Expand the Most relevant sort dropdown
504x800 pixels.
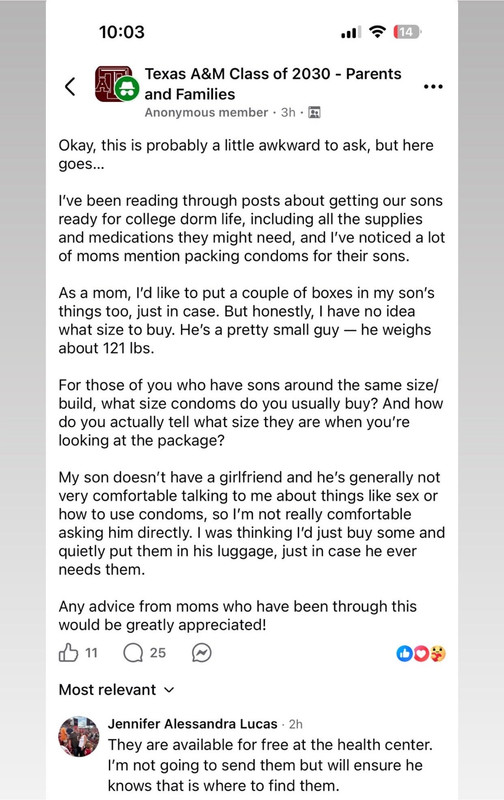coord(116,690)
